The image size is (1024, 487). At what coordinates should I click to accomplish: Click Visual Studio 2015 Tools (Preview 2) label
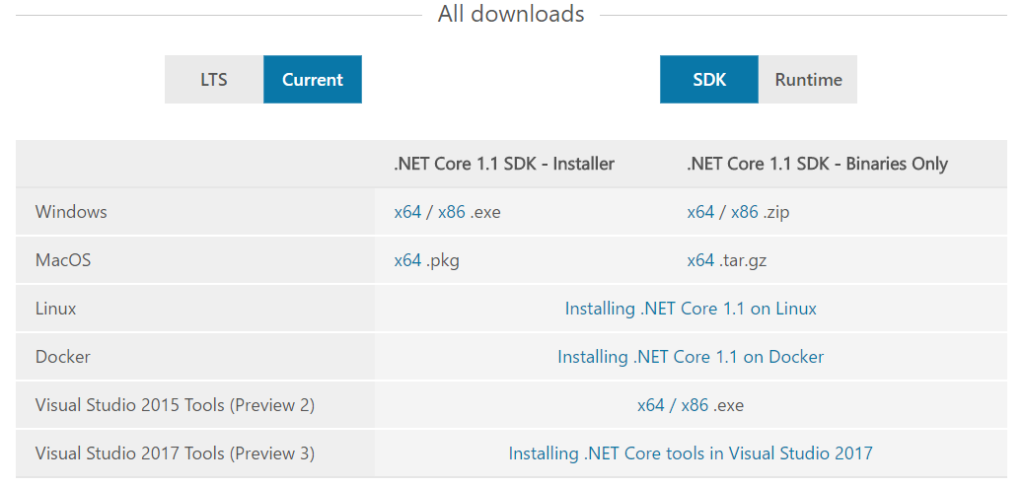[175, 405]
